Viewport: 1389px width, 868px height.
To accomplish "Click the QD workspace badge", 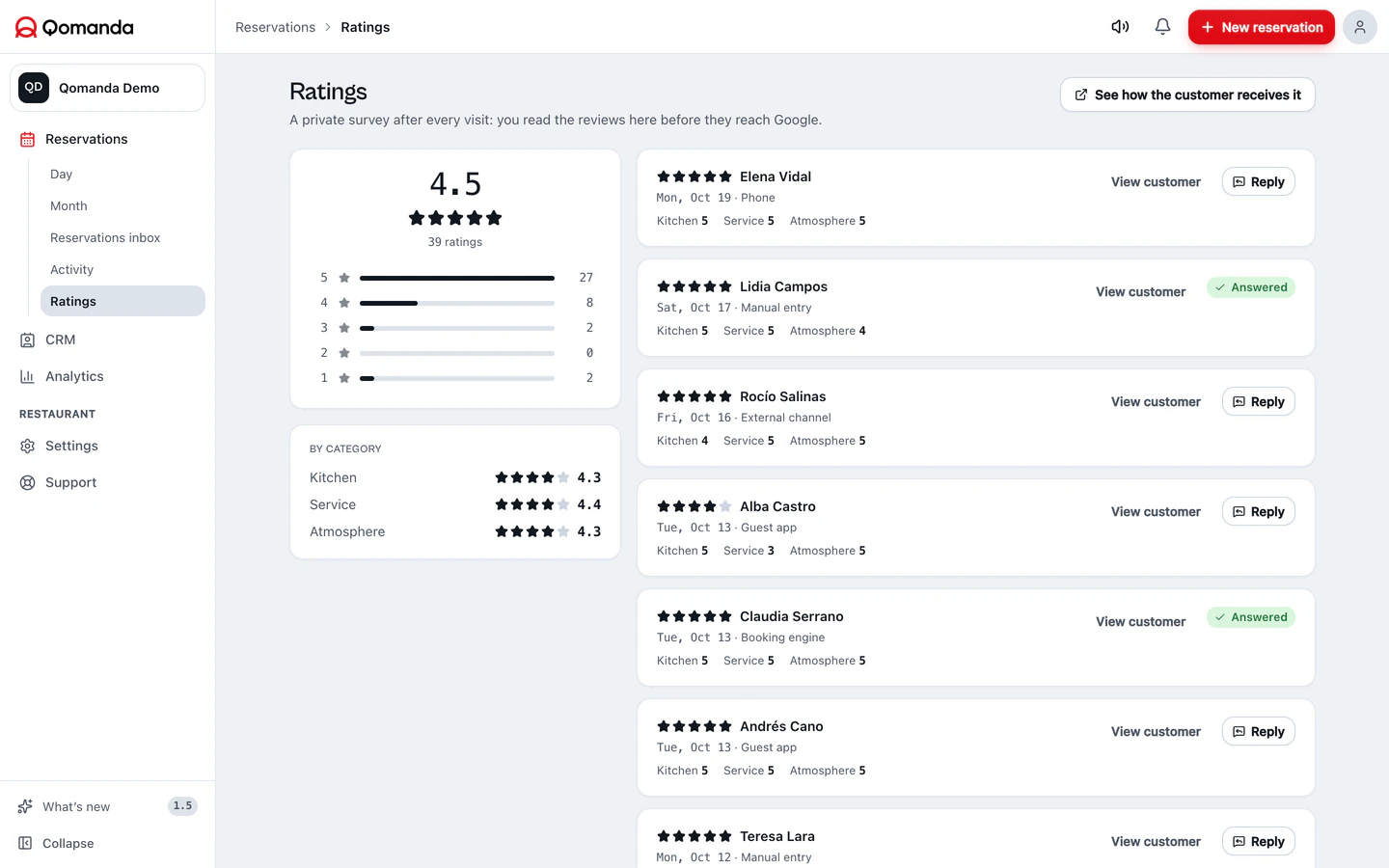I will point(34,88).
